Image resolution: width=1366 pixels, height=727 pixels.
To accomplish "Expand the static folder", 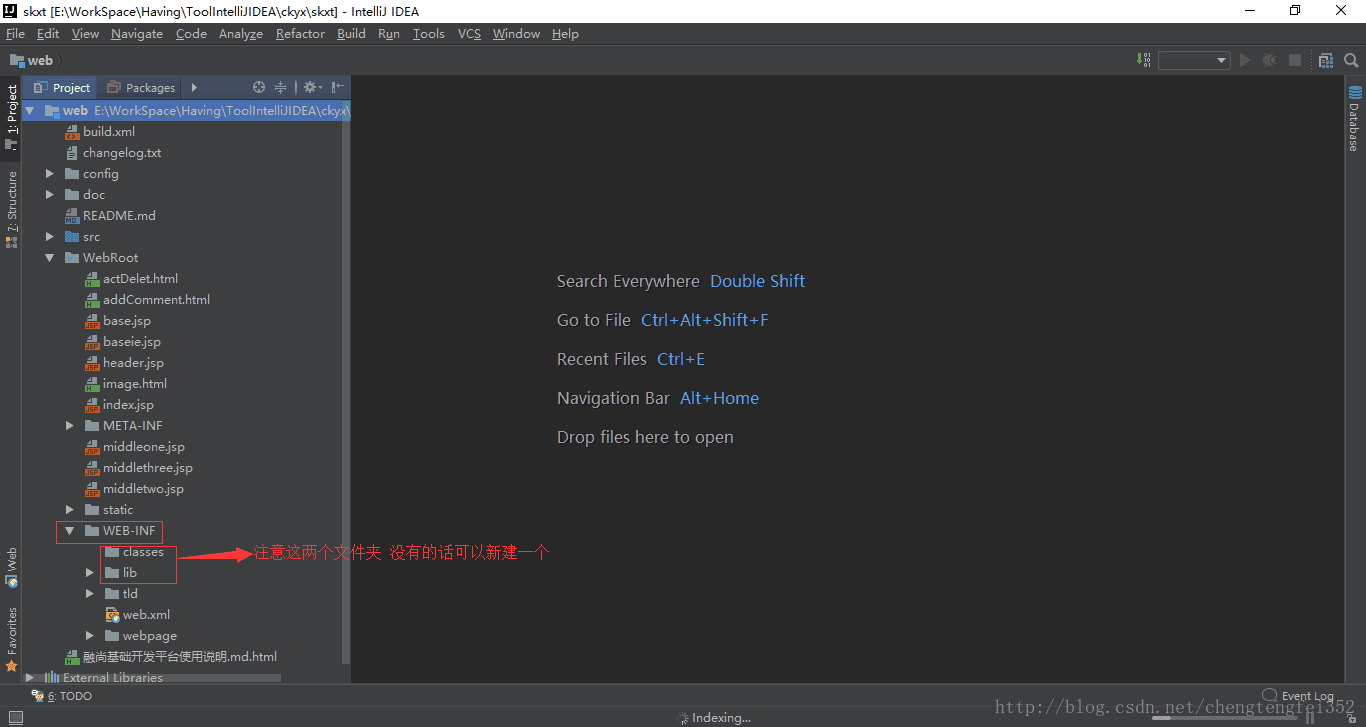I will (70, 510).
